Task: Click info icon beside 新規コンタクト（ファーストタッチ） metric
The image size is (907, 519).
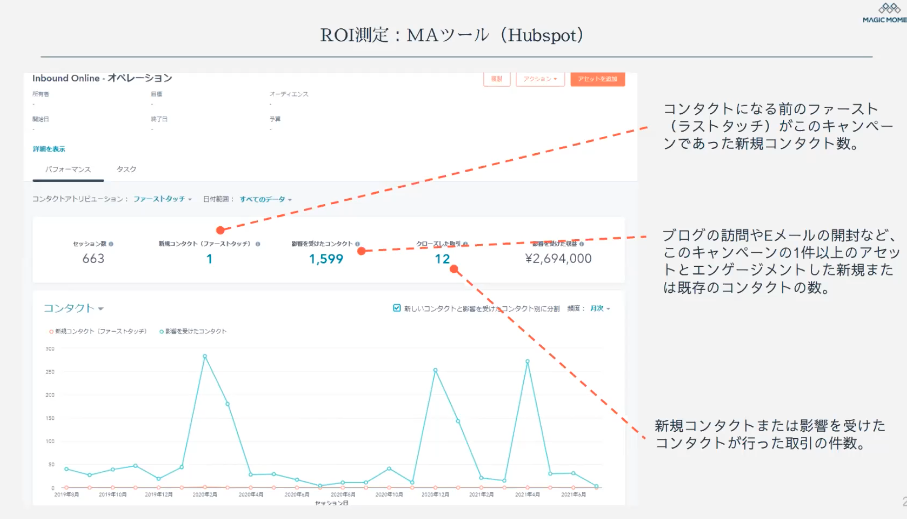Action: (258, 244)
